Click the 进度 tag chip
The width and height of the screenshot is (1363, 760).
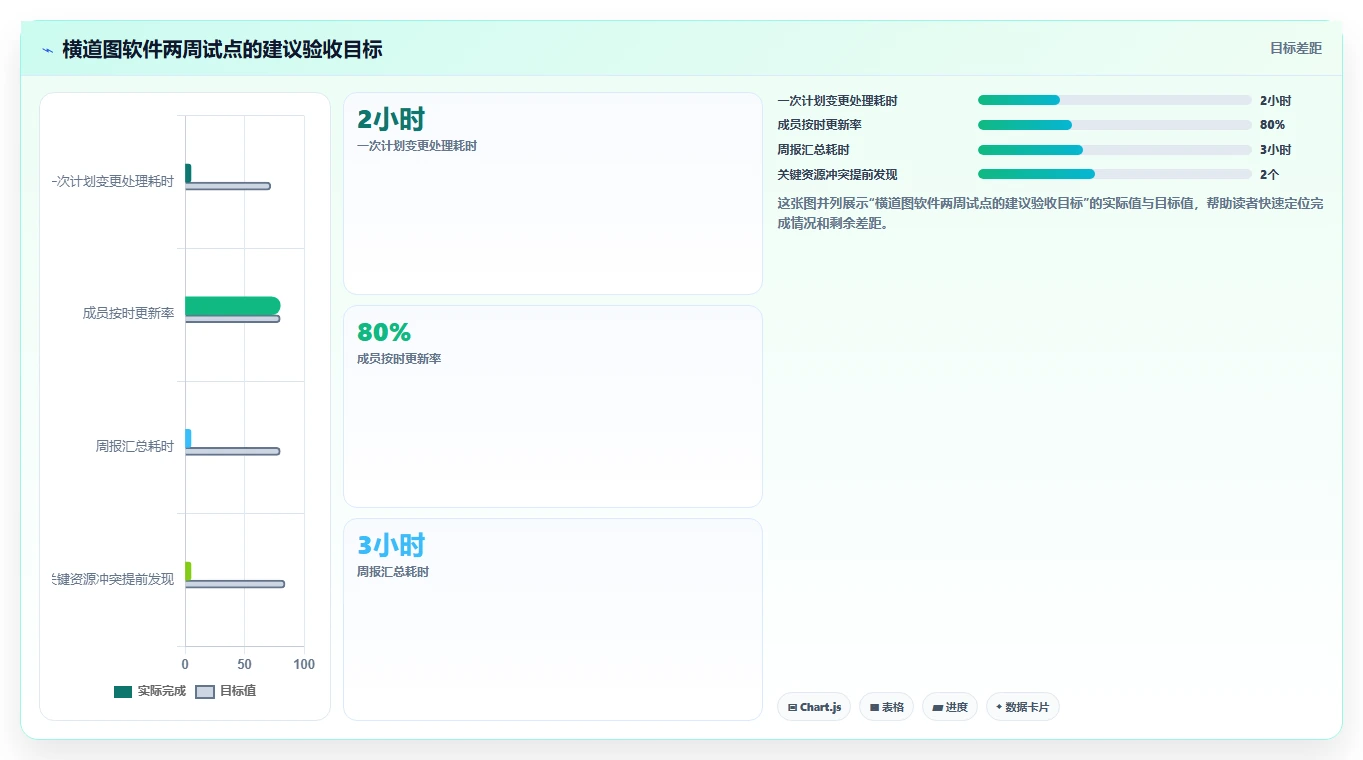tap(950, 707)
